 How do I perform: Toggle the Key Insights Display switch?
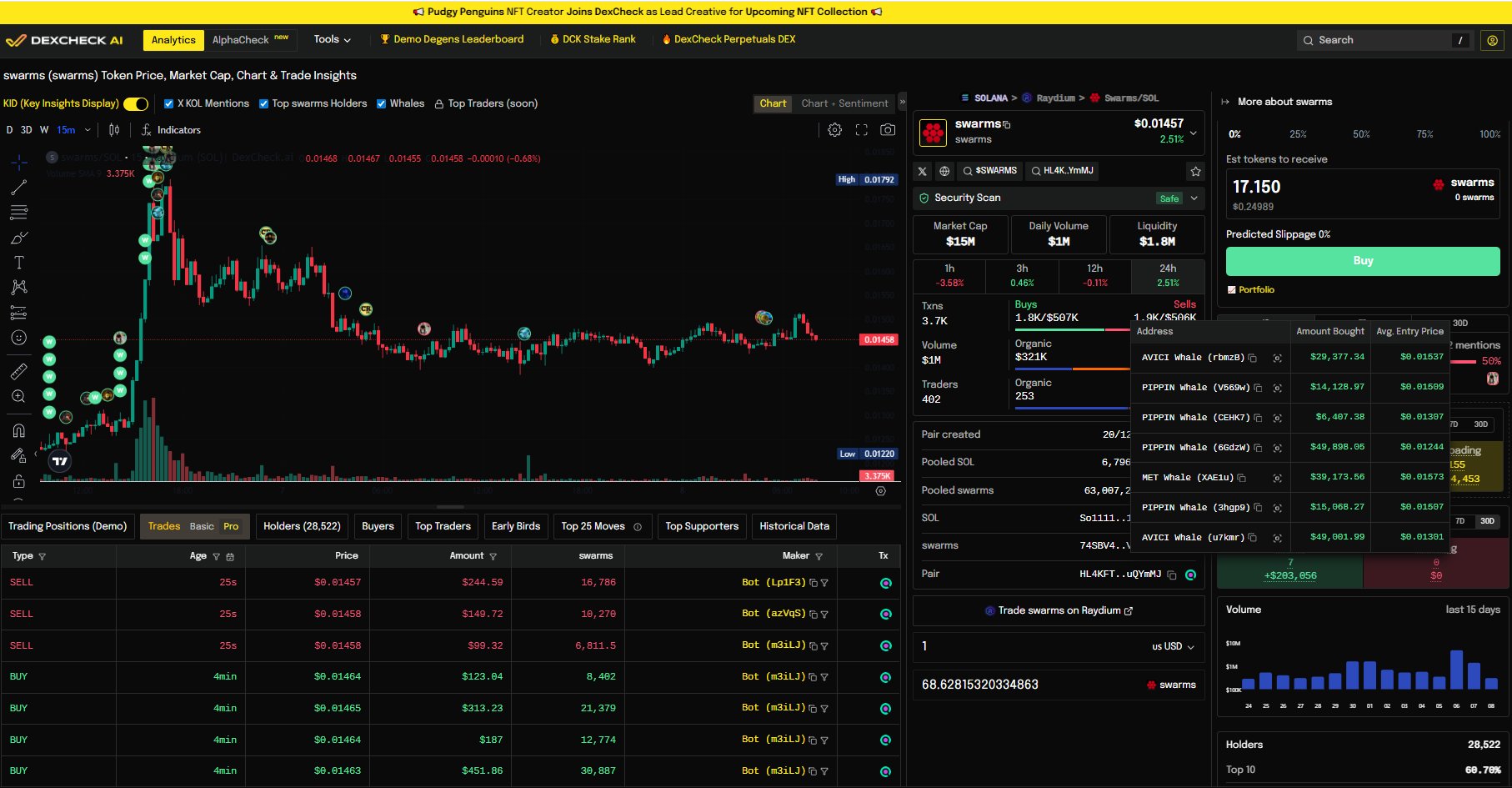(136, 104)
